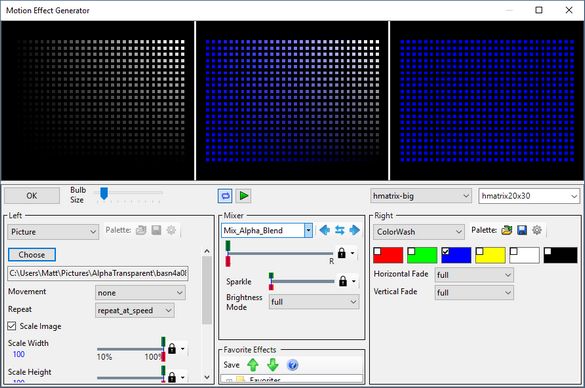The image size is (585, 388).
Task: Open the Favorites folder item
Action: point(265,379)
